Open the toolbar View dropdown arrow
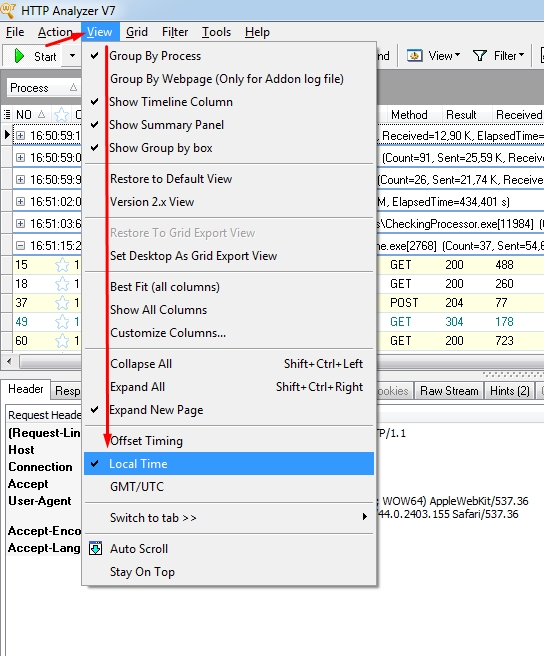544x656 pixels. click(457, 55)
